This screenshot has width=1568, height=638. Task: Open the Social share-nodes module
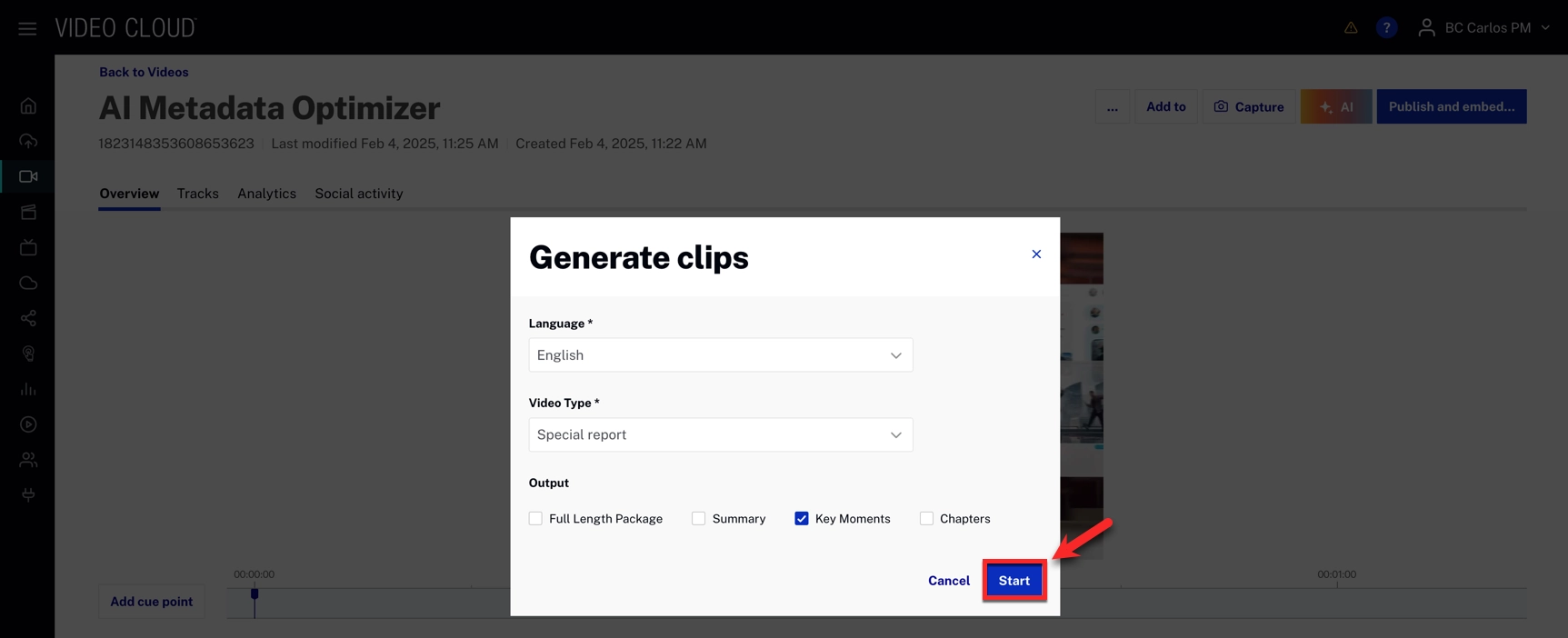(28, 318)
